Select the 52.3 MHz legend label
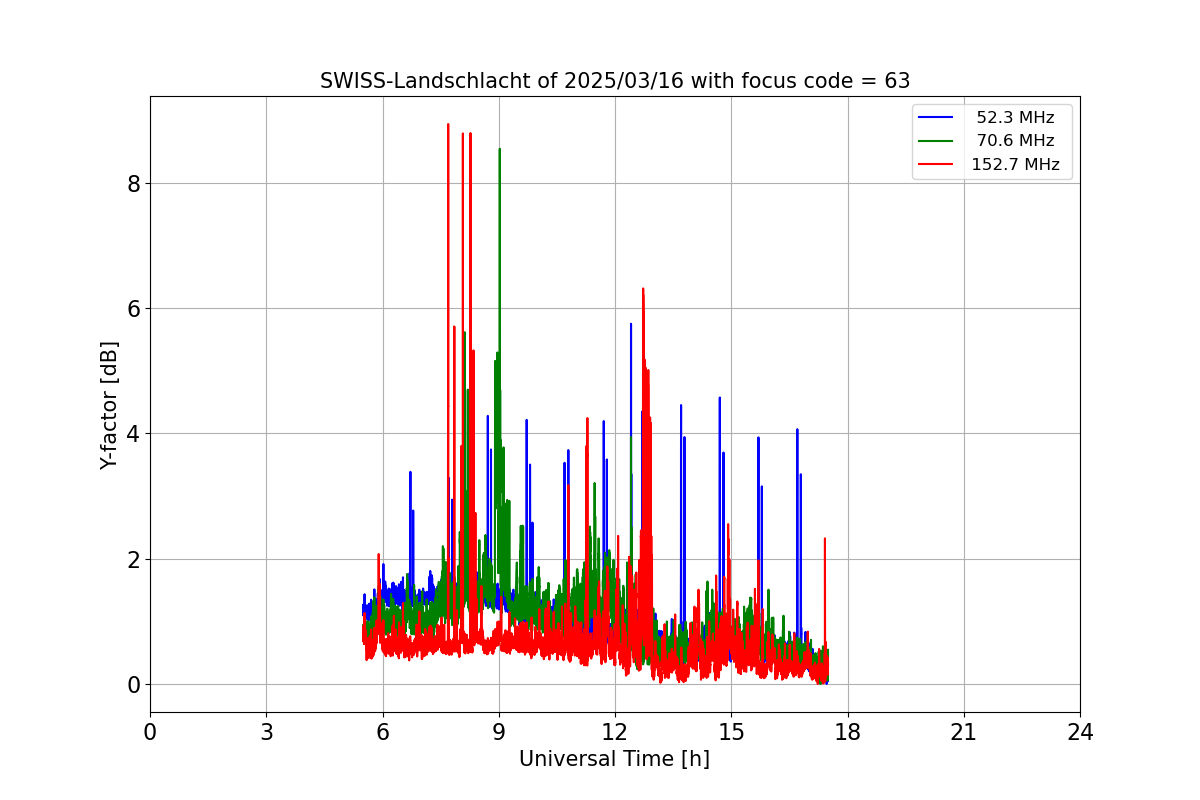Viewport: 1200px width, 800px height. pyautogui.click(x=1015, y=118)
